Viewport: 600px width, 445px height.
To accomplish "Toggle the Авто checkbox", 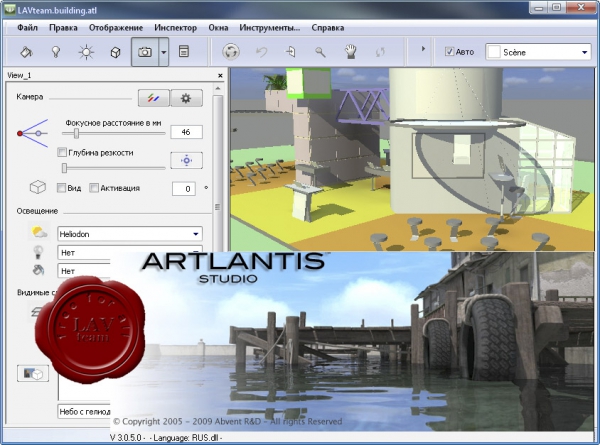I will (x=449, y=52).
